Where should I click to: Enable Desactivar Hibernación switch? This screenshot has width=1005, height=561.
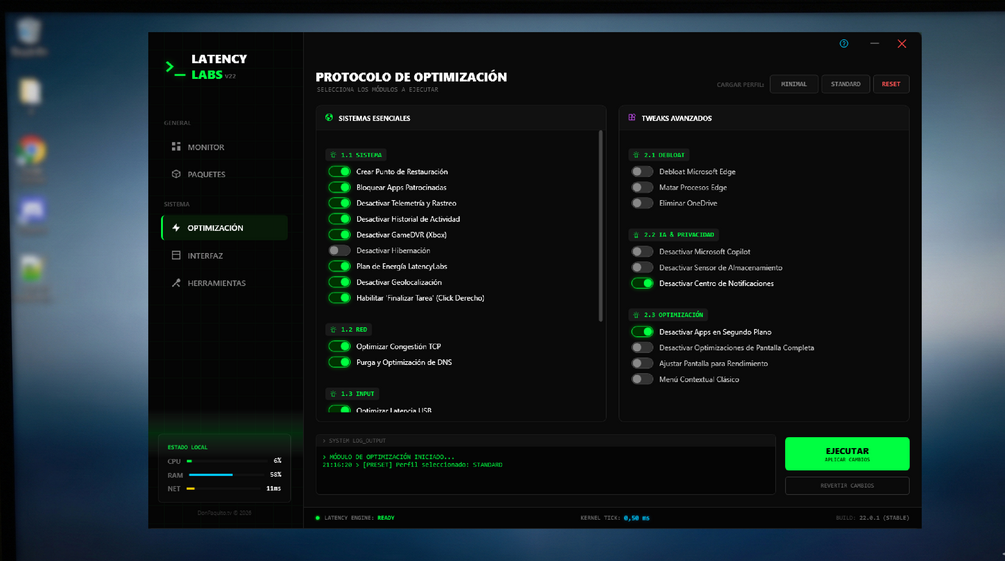click(340, 251)
